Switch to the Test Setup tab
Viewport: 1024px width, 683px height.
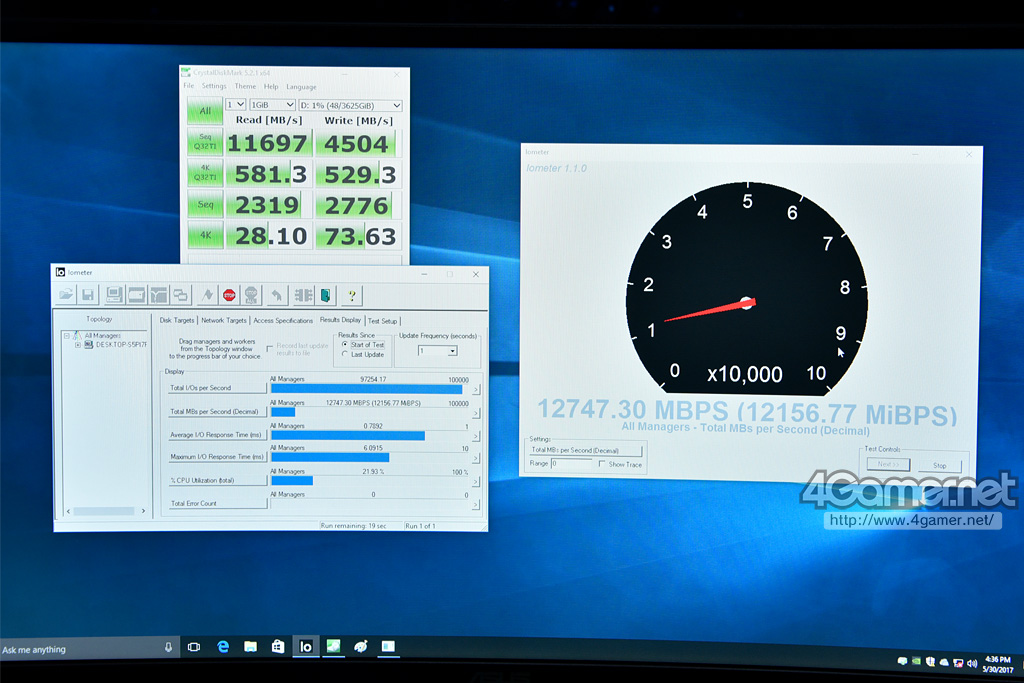pyautogui.click(x=383, y=321)
